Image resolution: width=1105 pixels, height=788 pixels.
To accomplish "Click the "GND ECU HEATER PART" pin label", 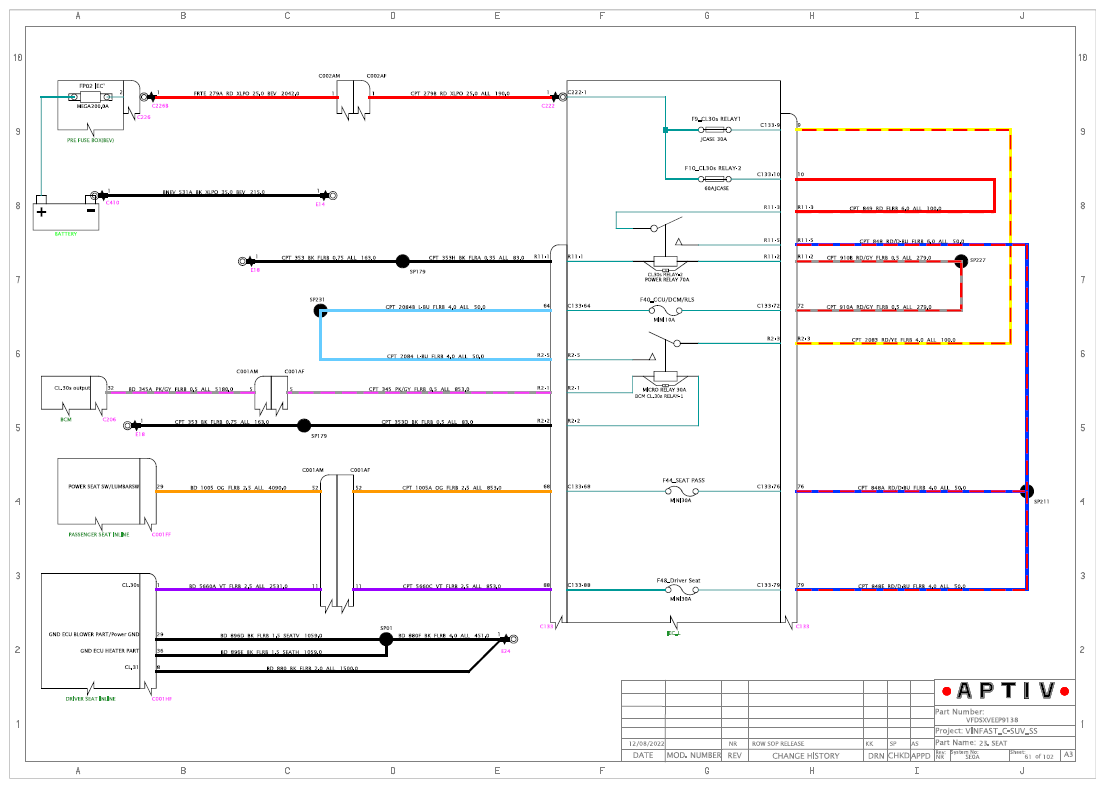I will pos(109,651).
